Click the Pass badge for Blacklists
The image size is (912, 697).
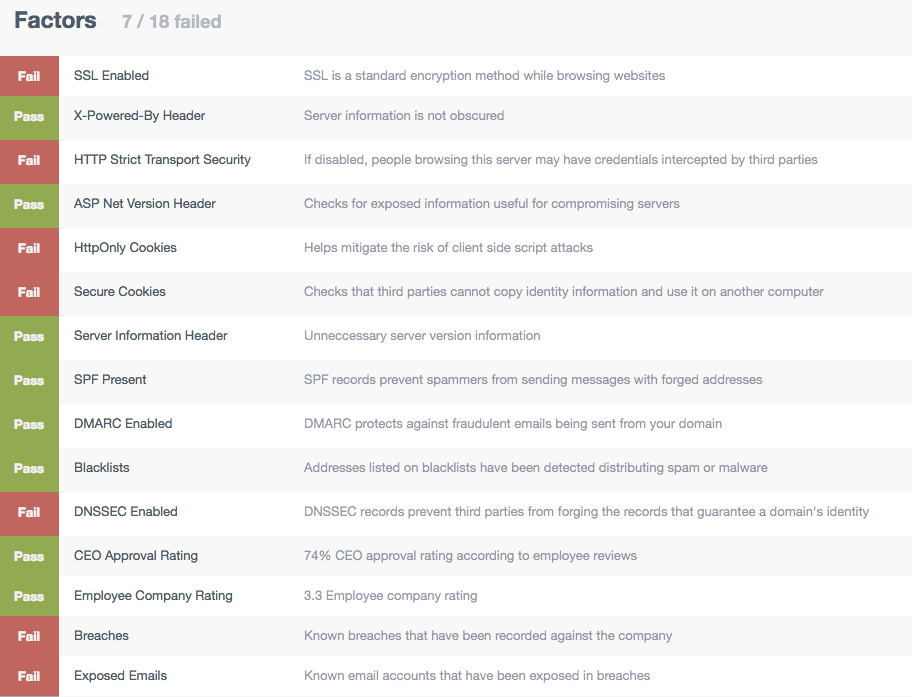click(x=29, y=468)
